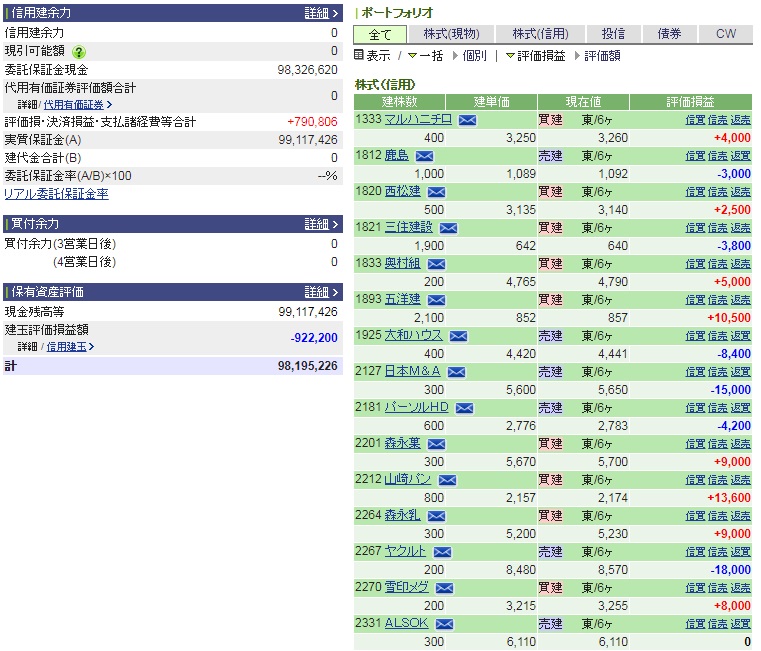Switch to the 株式(信用) tab
This screenshot has height=651, width=761.
(540, 34)
